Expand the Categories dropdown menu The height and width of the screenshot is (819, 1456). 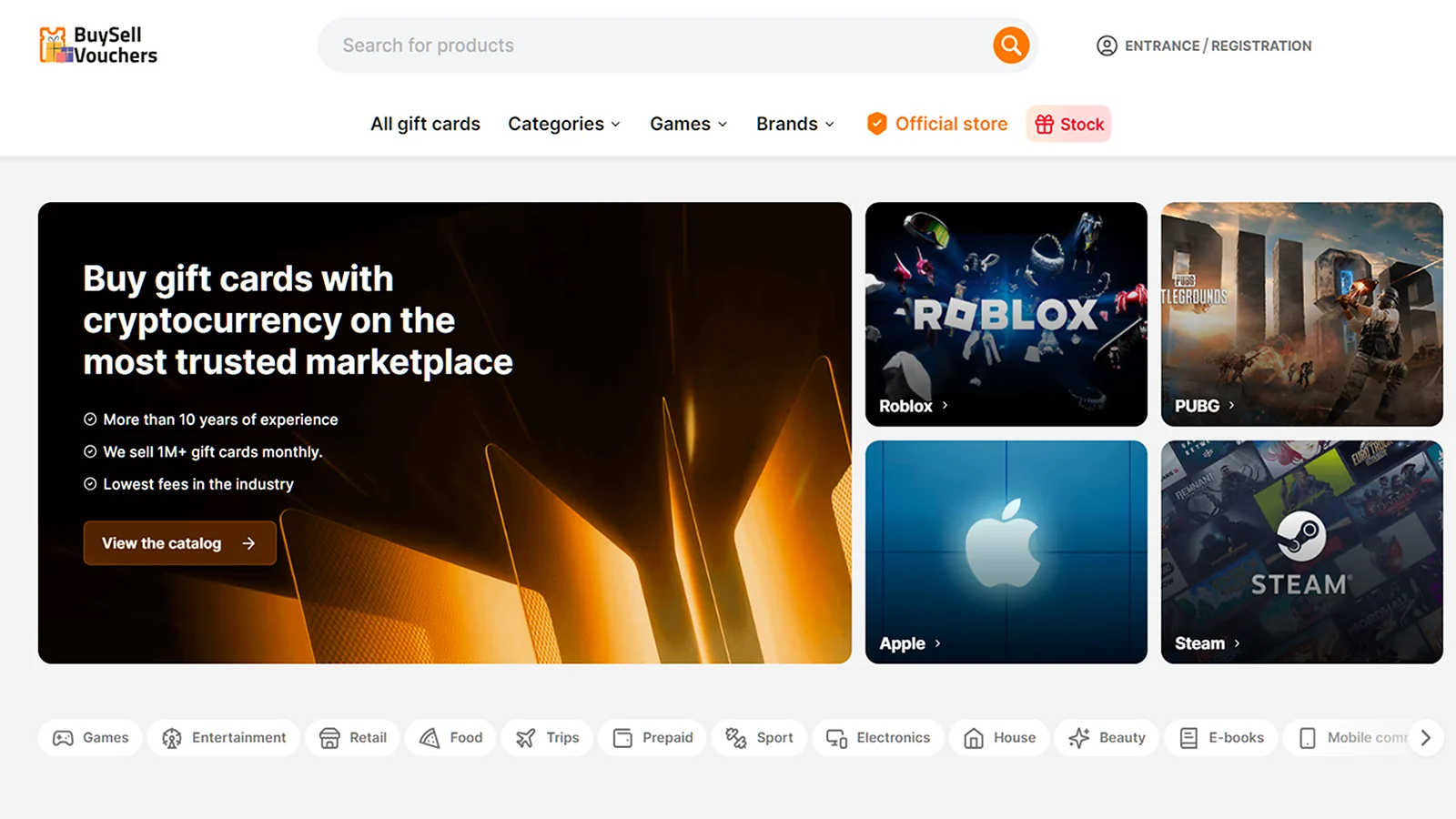coord(563,124)
